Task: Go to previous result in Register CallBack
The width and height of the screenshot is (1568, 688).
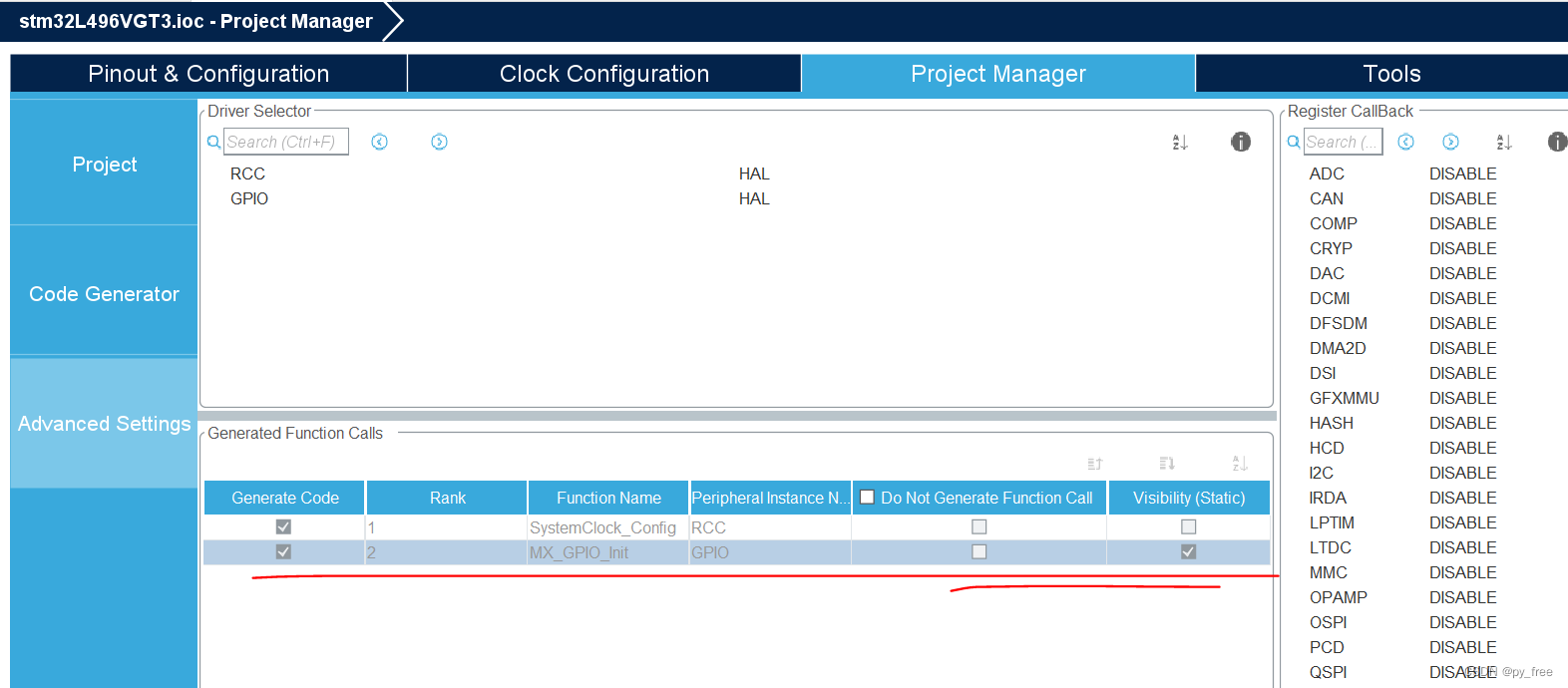Action: tap(1405, 142)
